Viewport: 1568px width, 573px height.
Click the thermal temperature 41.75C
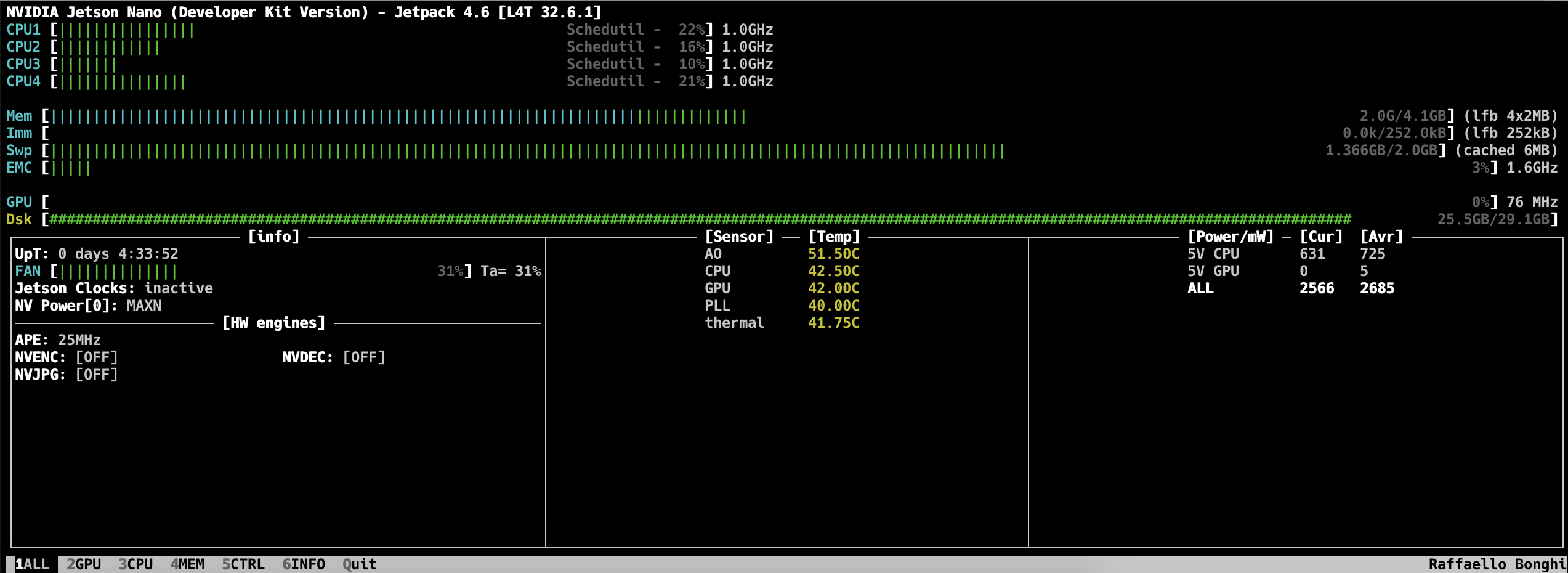click(834, 323)
